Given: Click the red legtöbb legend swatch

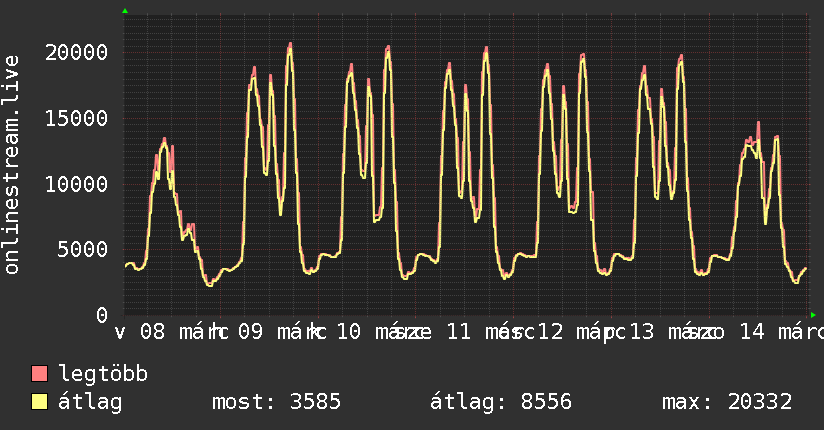Looking at the screenshot, I should (x=40, y=375).
